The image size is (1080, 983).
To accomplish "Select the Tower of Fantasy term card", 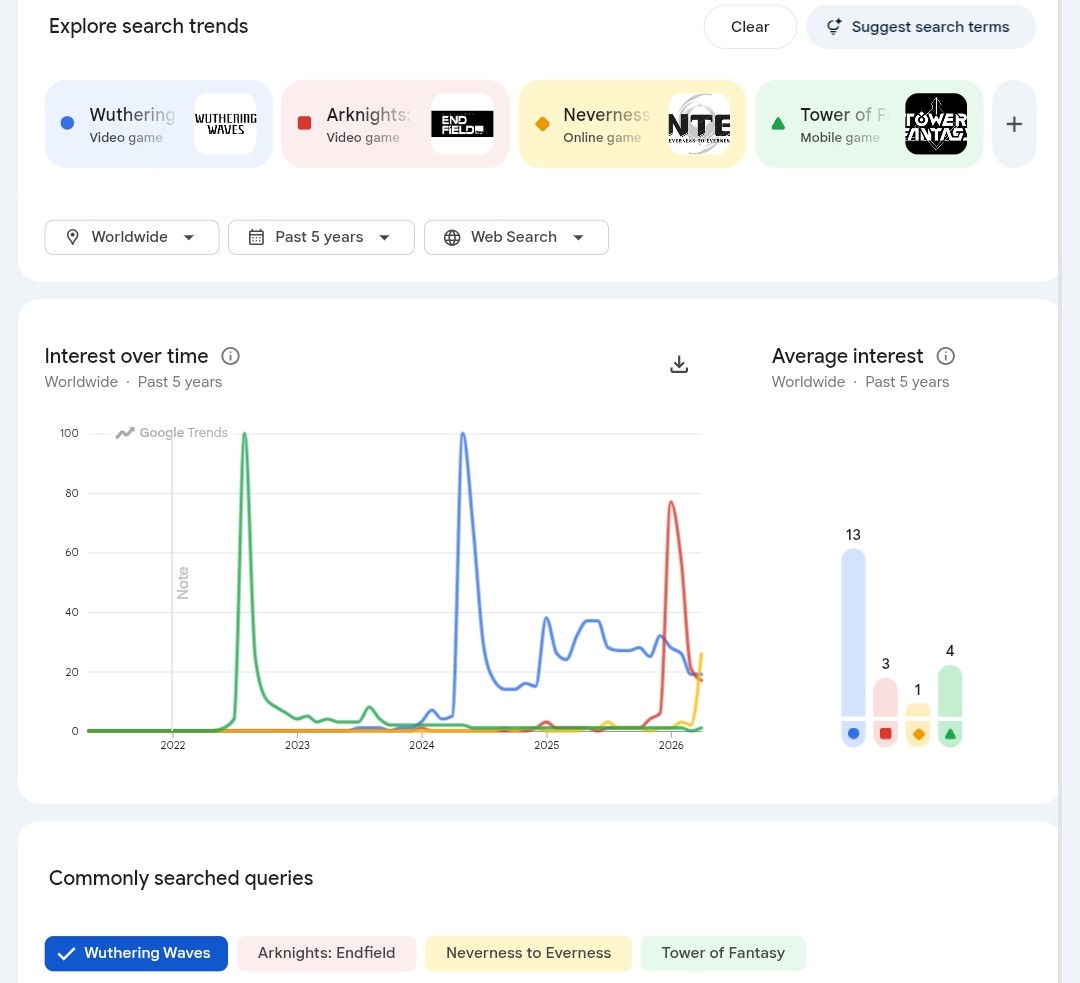I will click(x=869, y=124).
